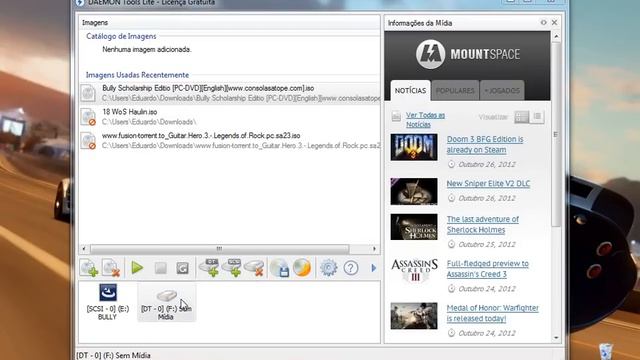The width and height of the screenshot is (640, 360).
Task: Click the image list scroll left arrow
Action: click(x=84, y=249)
